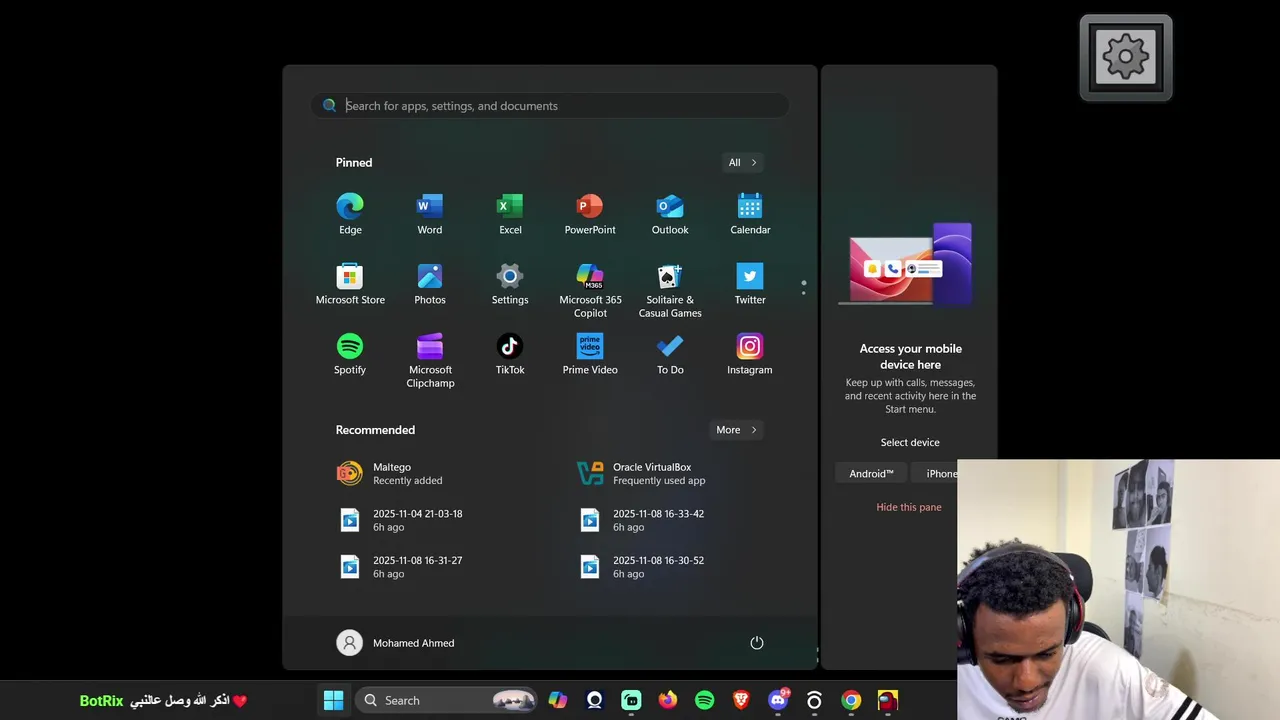1280x720 pixels.
Task: Open the Outlook pinned app
Action: (670, 214)
